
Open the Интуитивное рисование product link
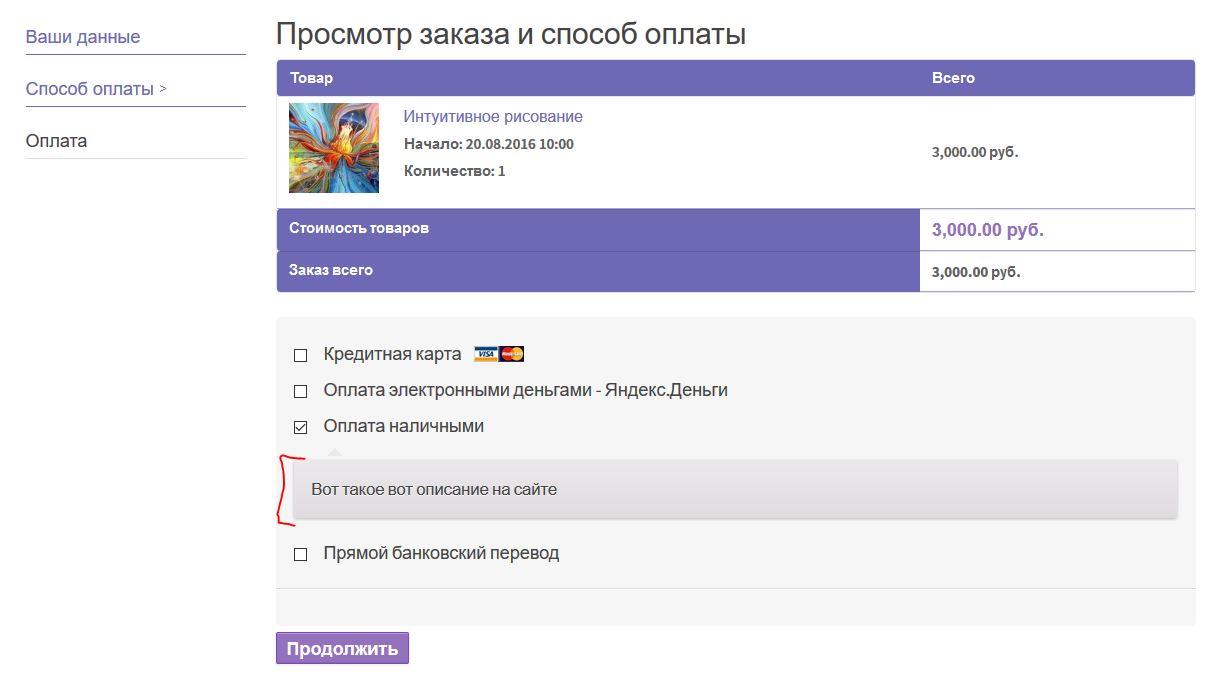[493, 117]
